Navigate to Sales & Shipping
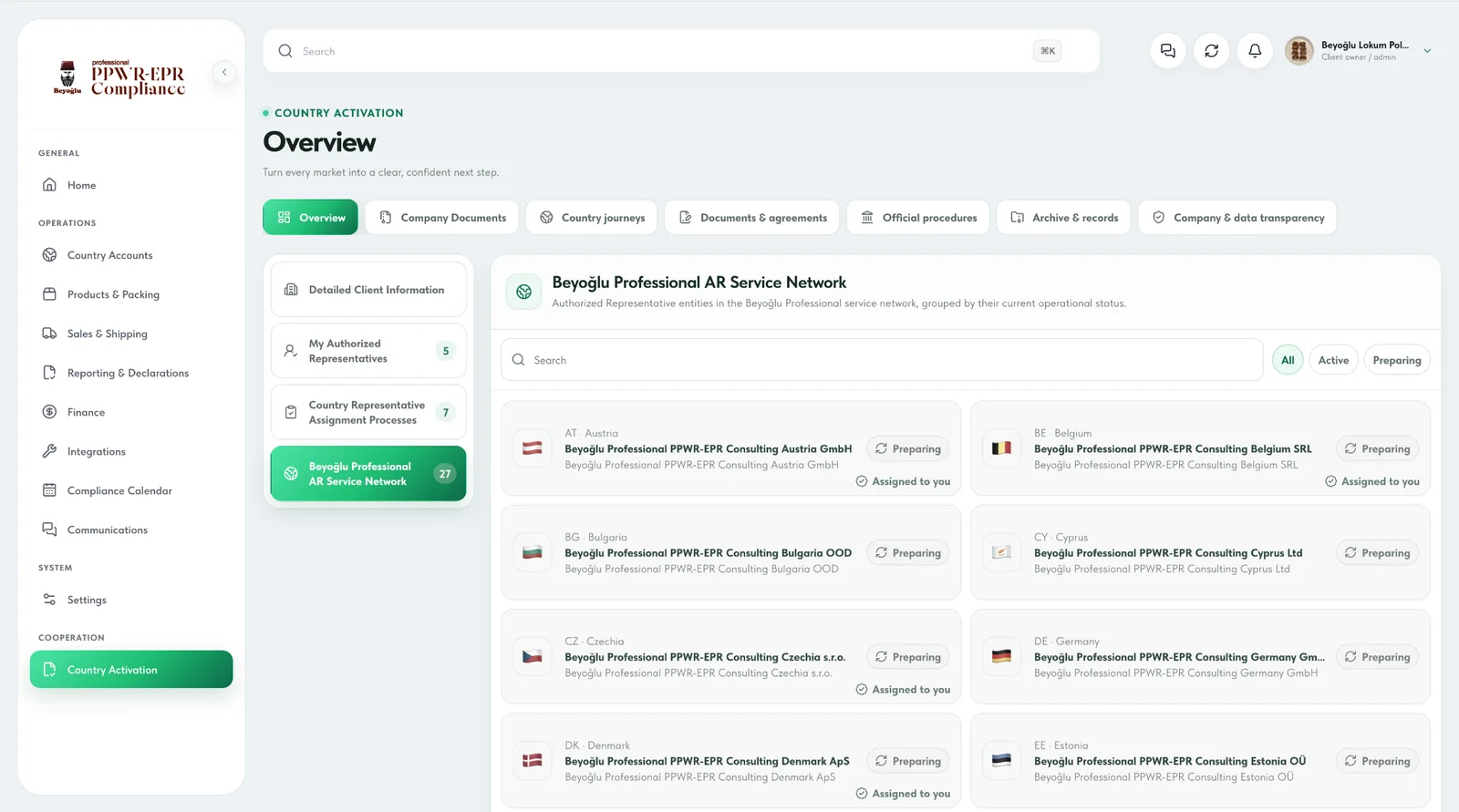1459x812 pixels. [131, 334]
